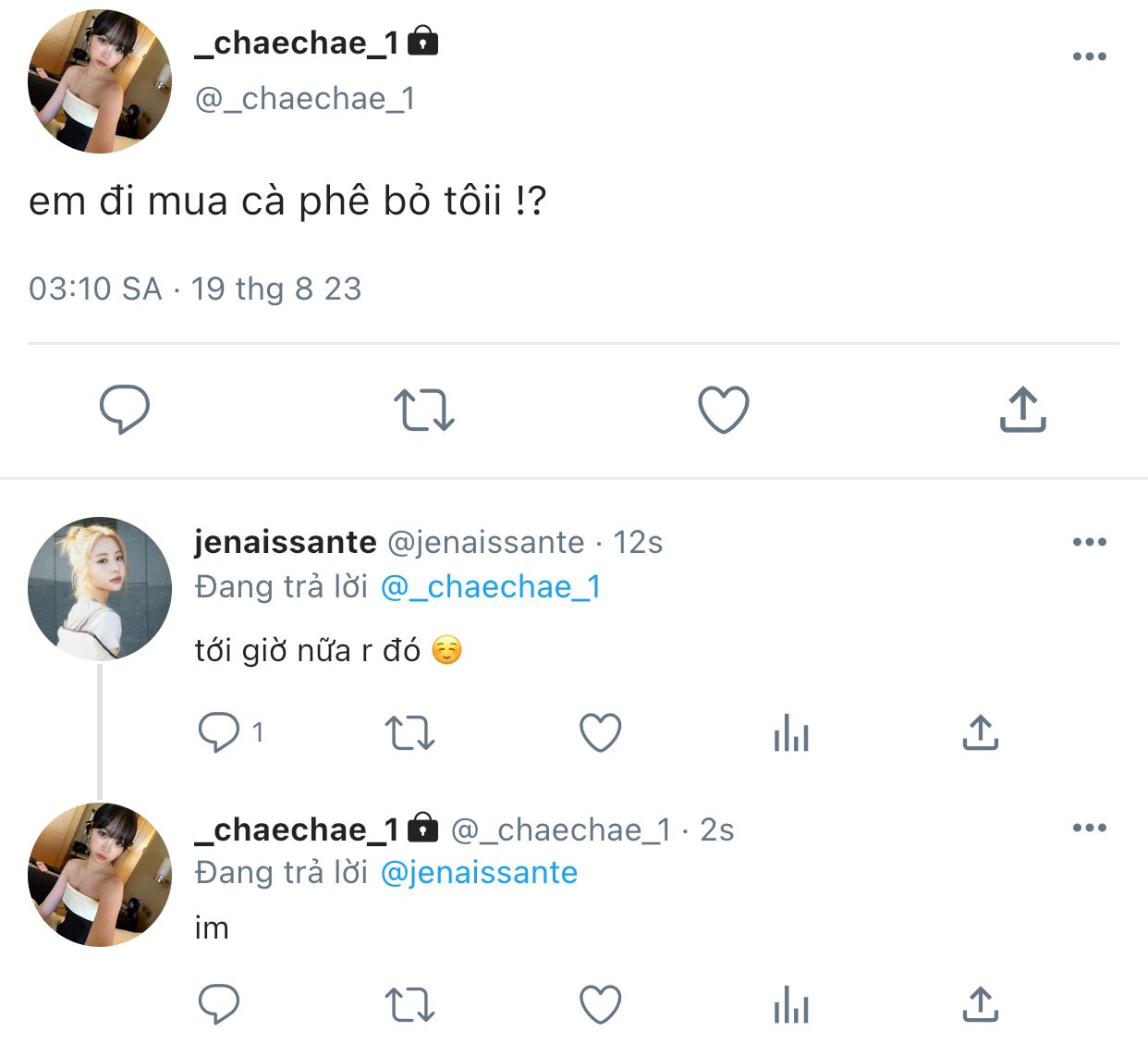Open more options for the main tweet

(1090, 56)
